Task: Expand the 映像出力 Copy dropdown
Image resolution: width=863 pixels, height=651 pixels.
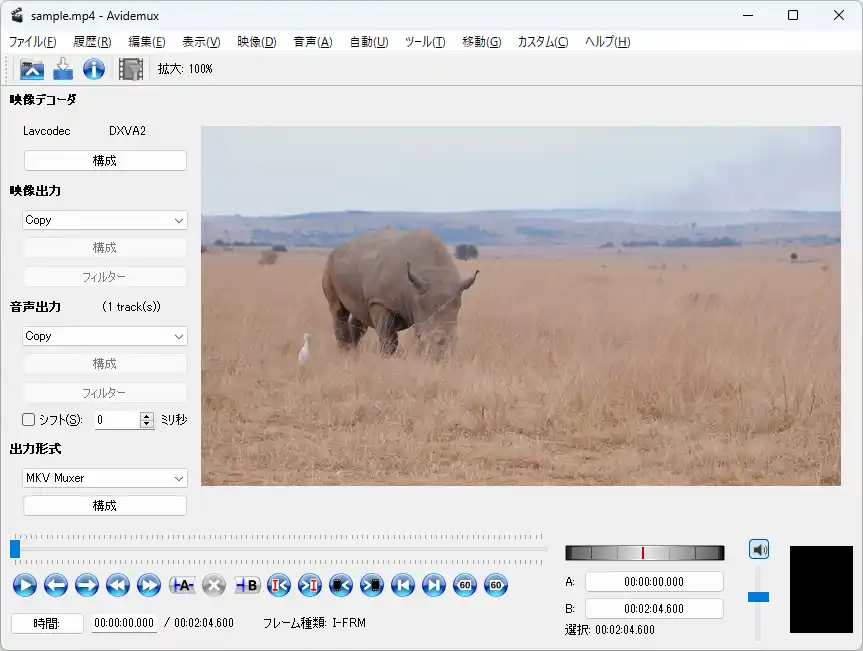Action: (x=105, y=220)
